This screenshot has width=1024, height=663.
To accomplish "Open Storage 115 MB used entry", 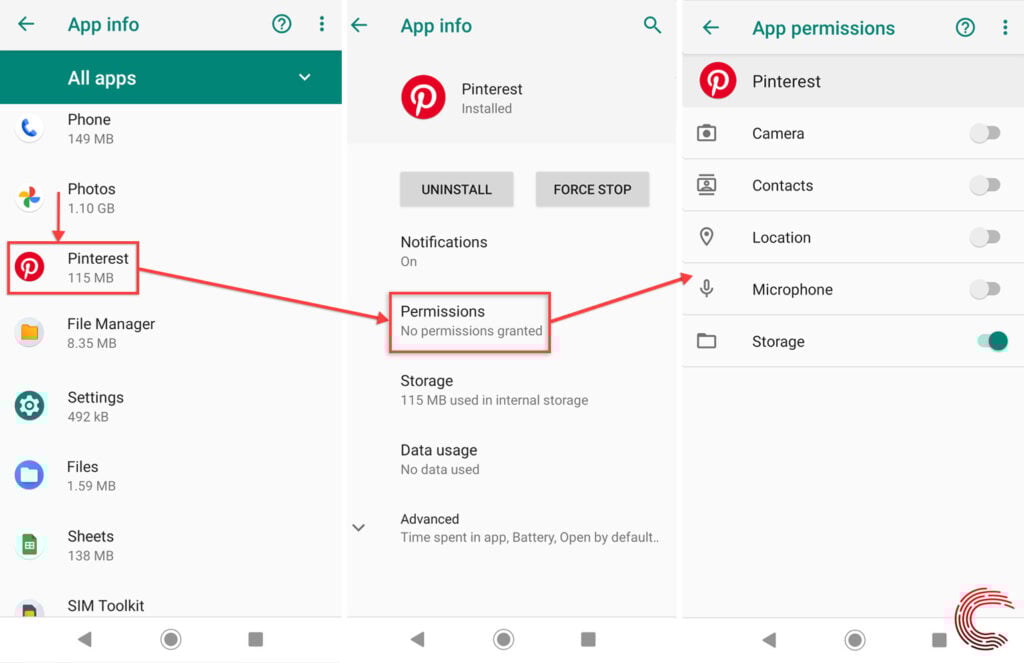I will [511, 390].
